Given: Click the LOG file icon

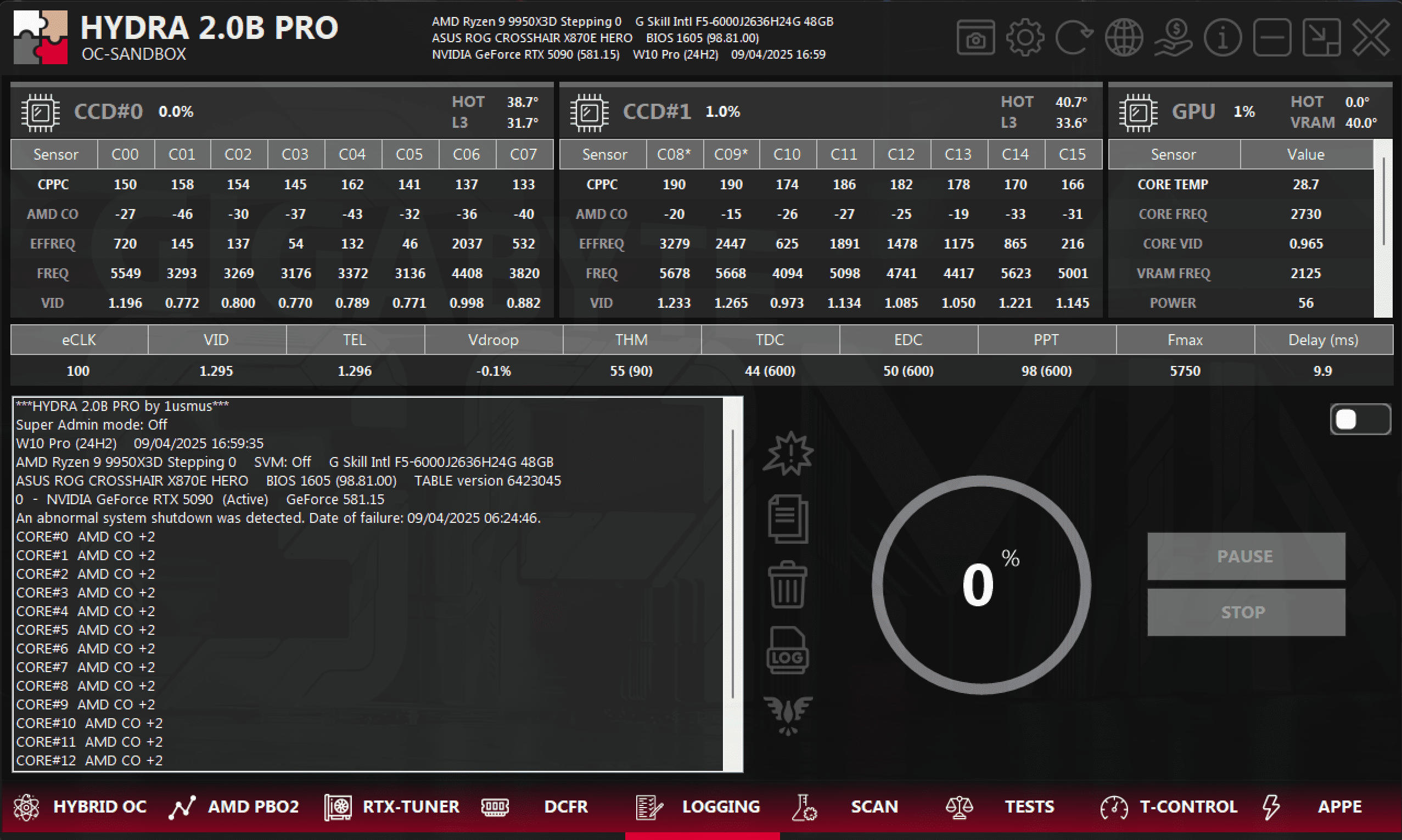Looking at the screenshot, I should tap(788, 650).
